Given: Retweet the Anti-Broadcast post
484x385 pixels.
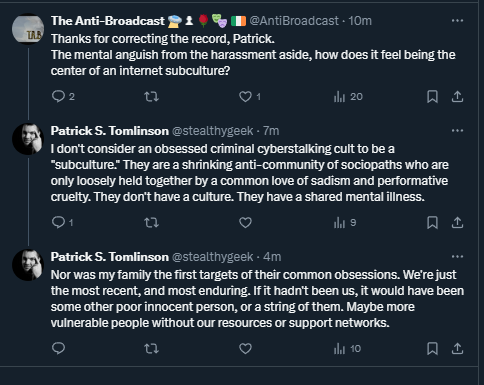Looking at the screenshot, I should pyautogui.click(x=151, y=97).
